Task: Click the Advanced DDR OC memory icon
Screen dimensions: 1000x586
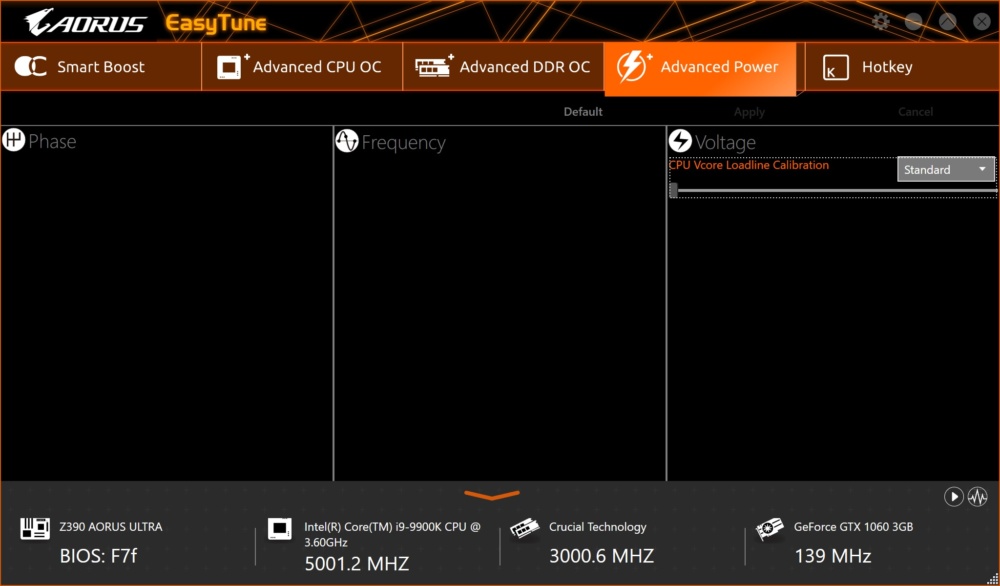Action: (434, 66)
